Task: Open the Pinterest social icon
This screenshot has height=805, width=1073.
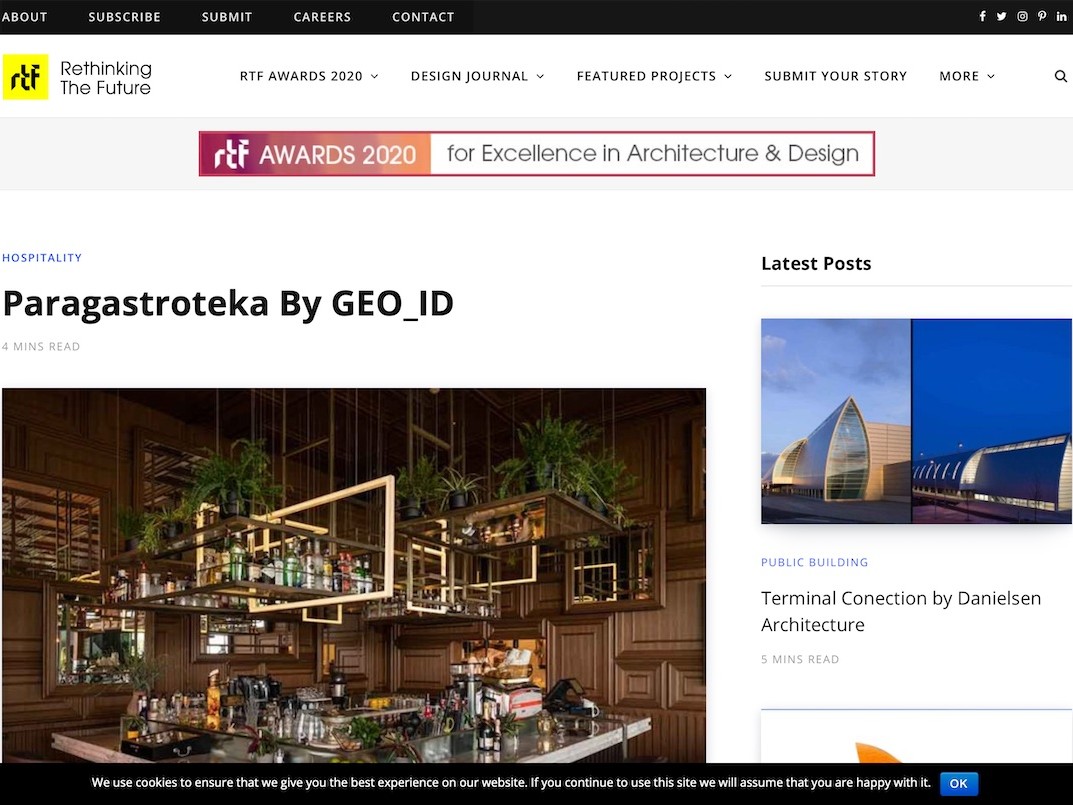Action: click(x=1042, y=16)
